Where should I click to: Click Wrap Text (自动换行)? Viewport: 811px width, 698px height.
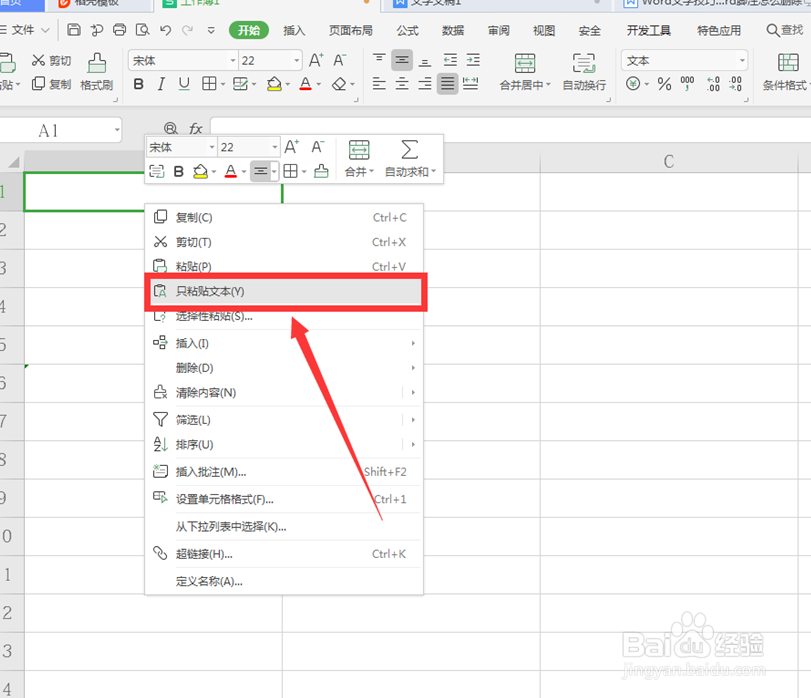tap(584, 71)
